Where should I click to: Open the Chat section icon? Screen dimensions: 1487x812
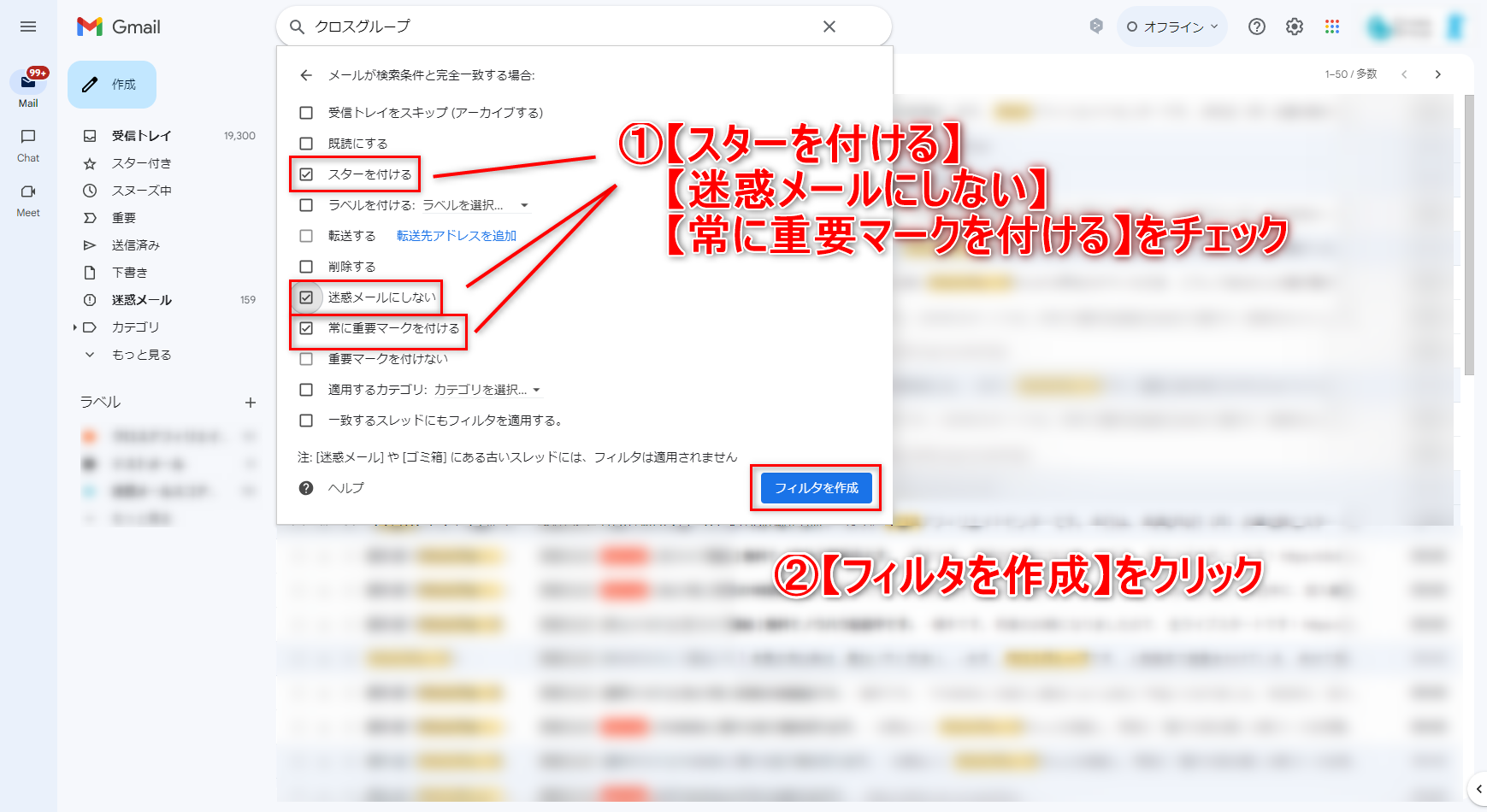[x=28, y=137]
